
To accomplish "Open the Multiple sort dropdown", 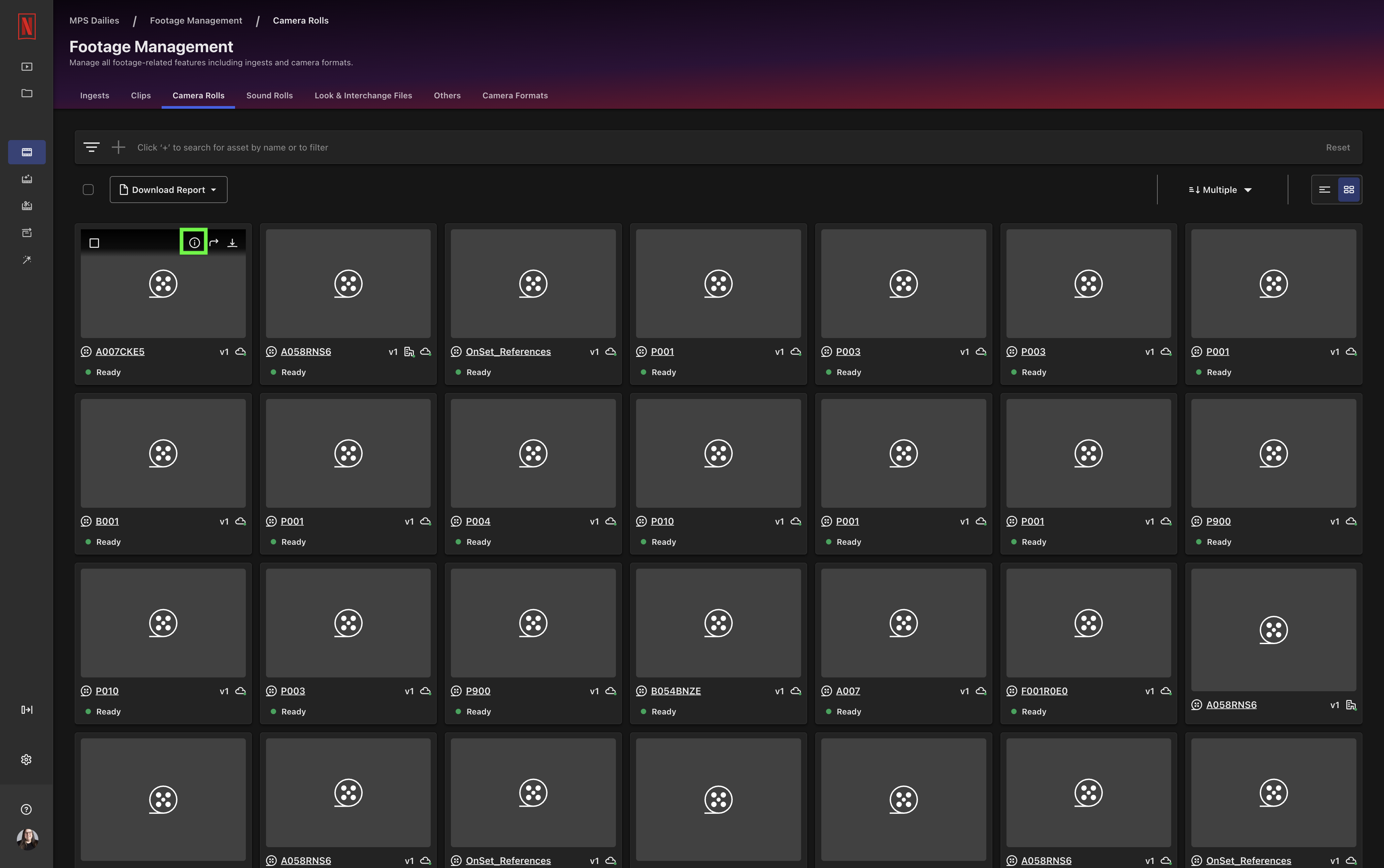I will 1219,190.
